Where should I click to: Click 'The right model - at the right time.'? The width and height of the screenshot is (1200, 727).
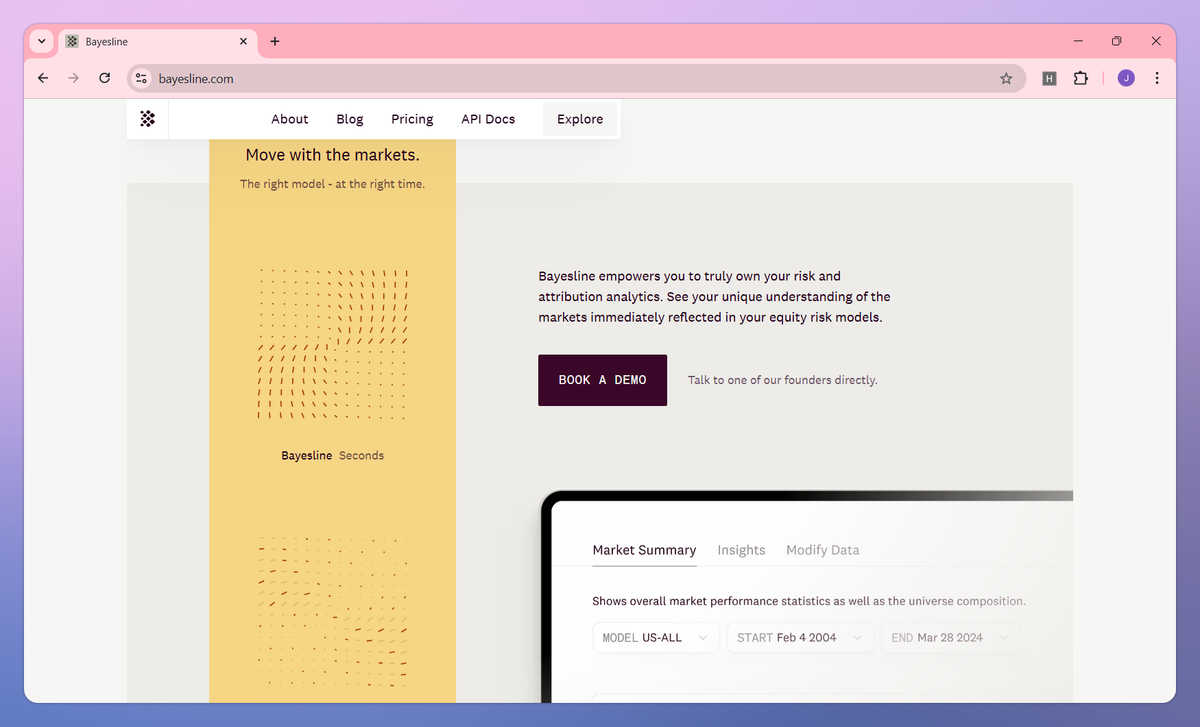point(332,184)
